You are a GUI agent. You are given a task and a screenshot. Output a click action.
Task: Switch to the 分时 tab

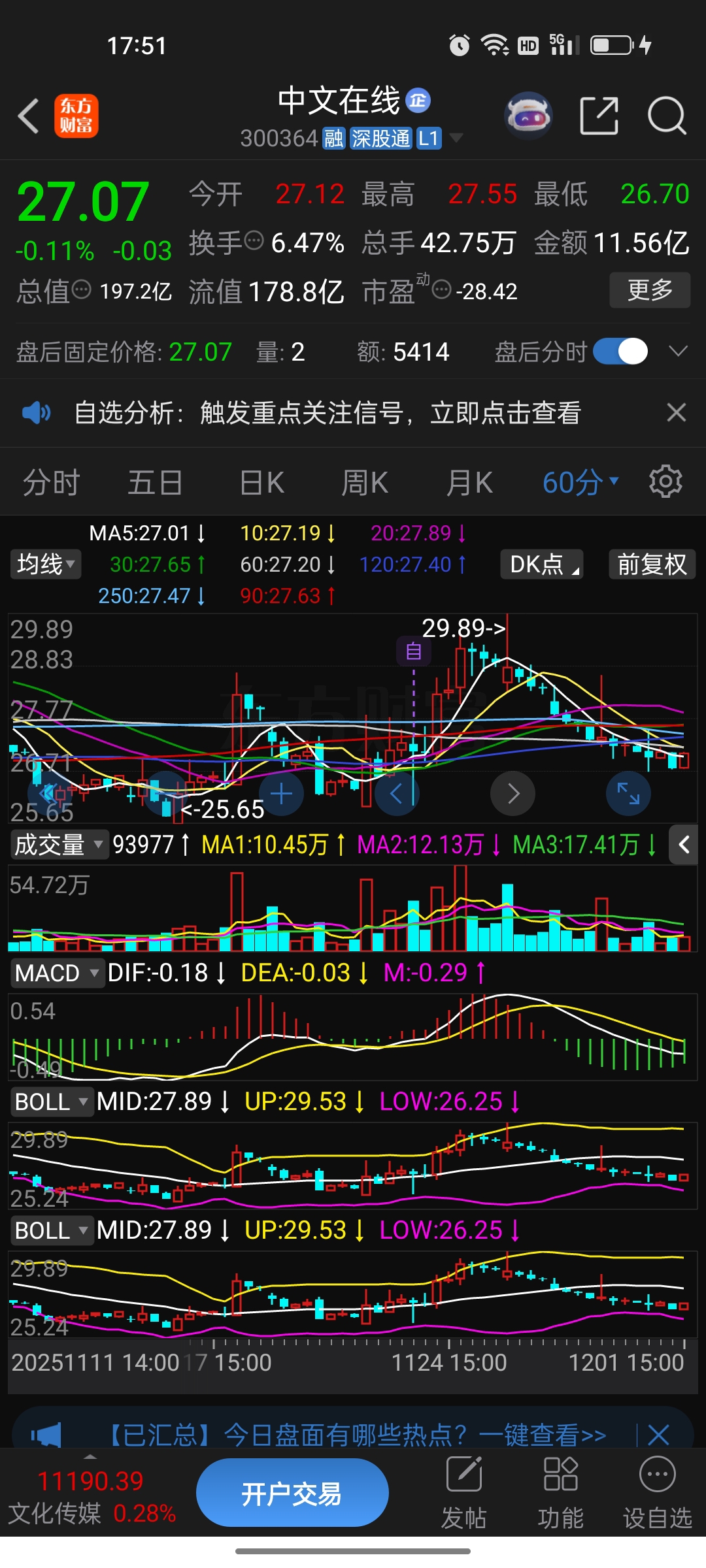click(x=51, y=483)
